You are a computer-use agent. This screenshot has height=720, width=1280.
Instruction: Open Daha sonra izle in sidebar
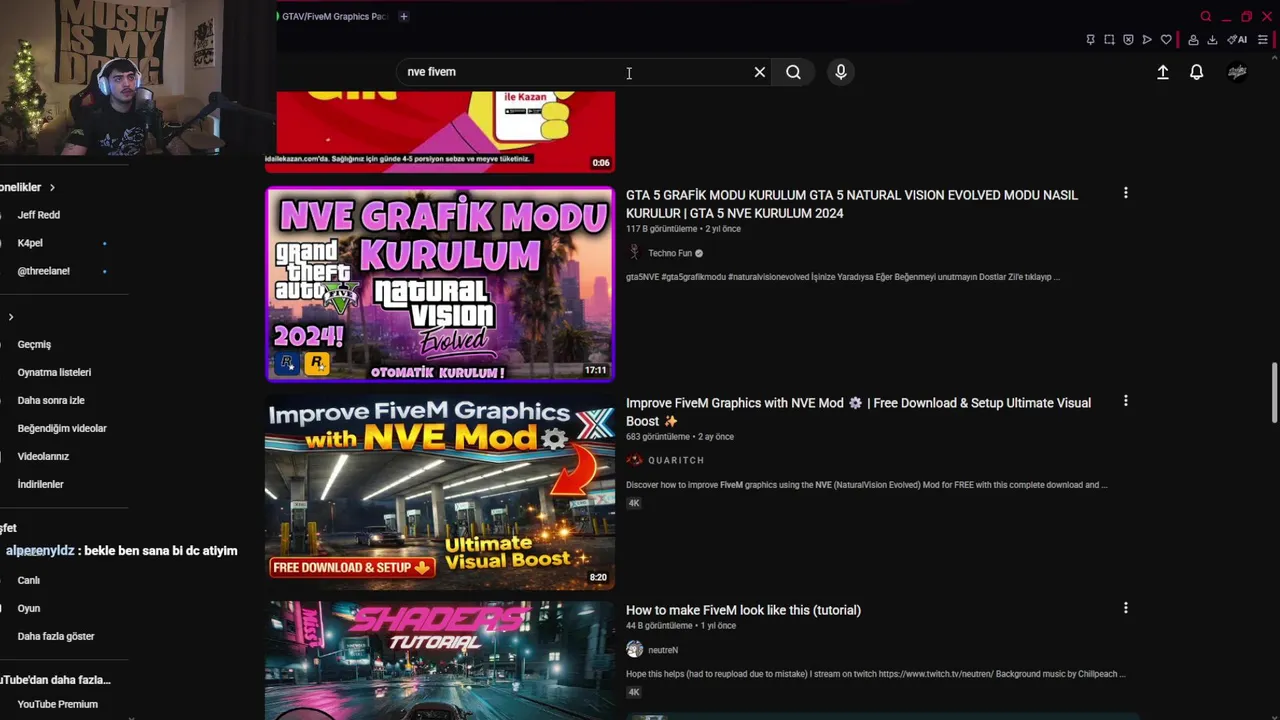(51, 400)
